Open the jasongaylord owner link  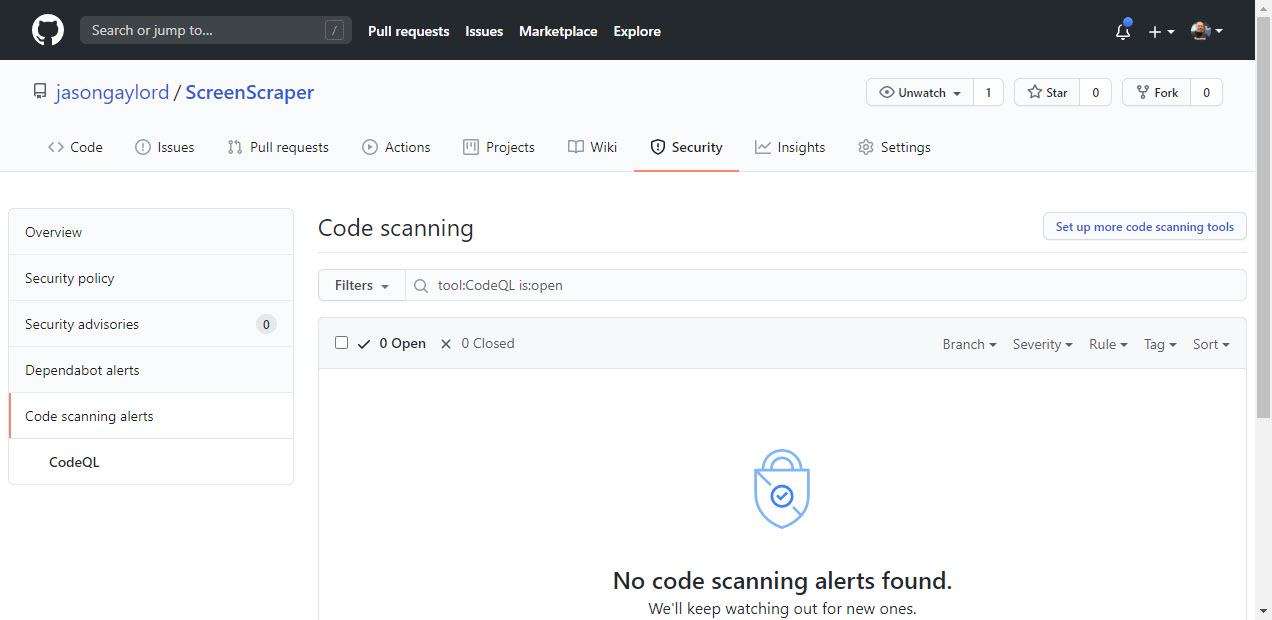click(x=112, y=92)
